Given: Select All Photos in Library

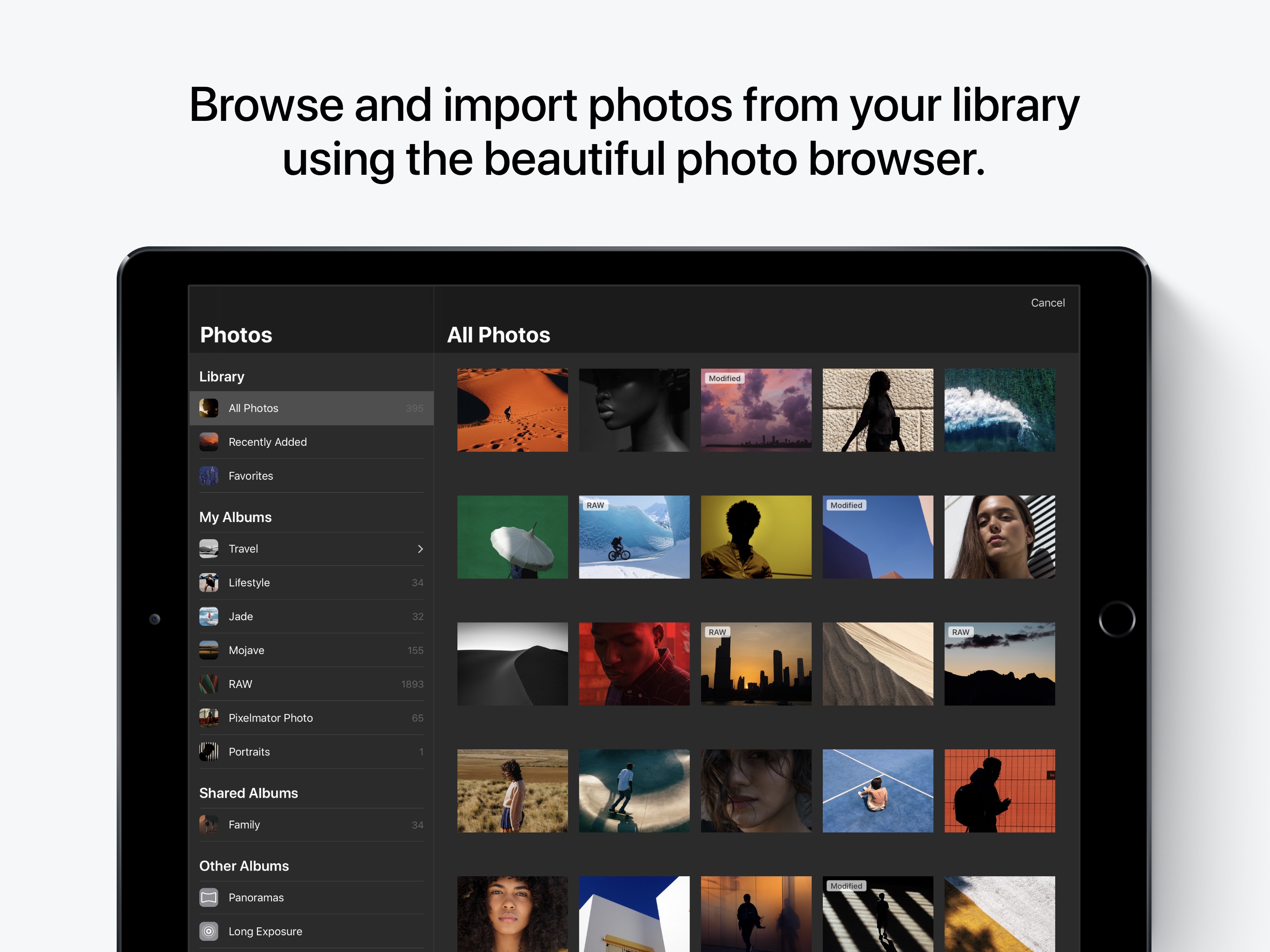Looking at the screenshot, I should 311,408.
